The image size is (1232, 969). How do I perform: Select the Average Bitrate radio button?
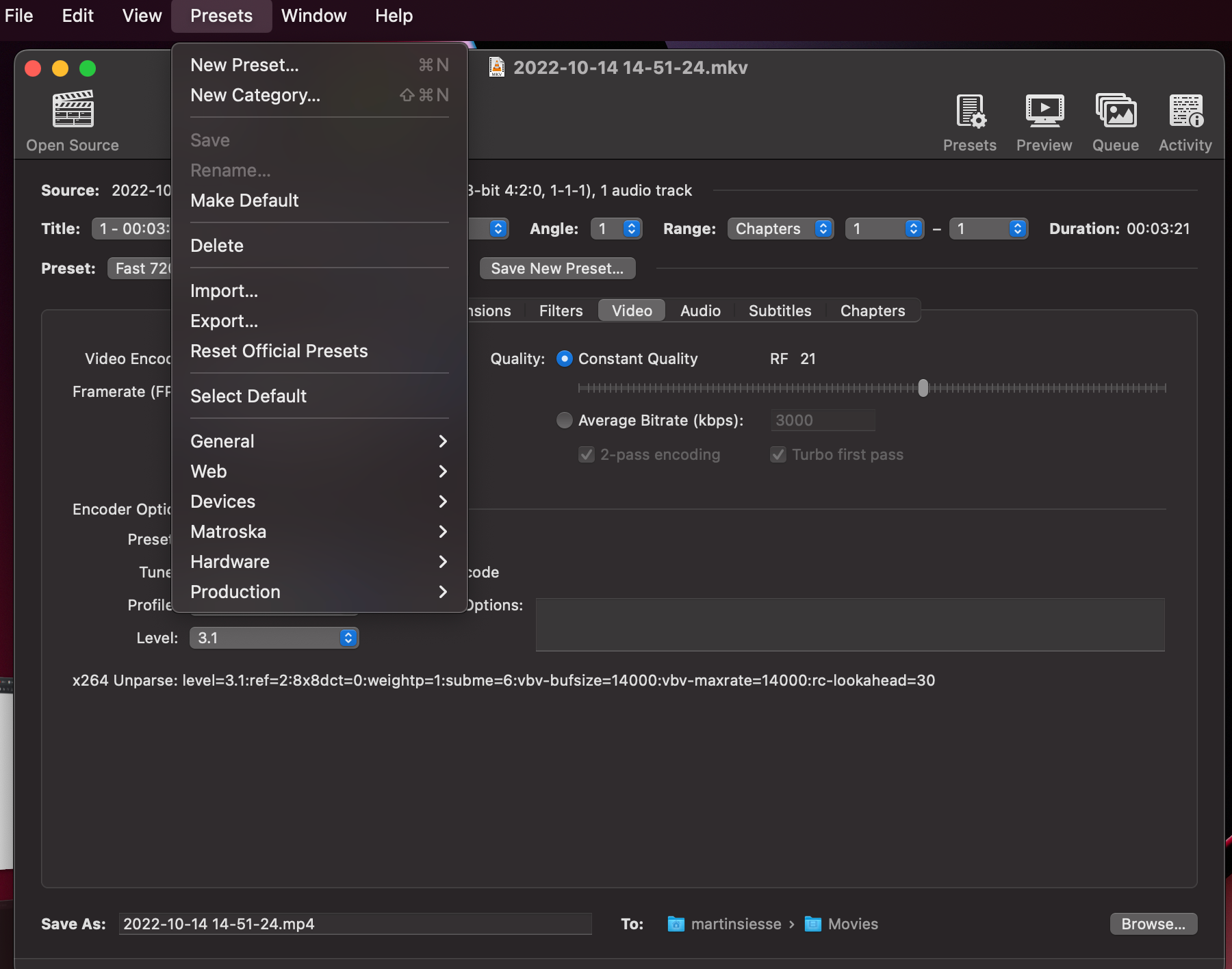click(x=565, y=420)
